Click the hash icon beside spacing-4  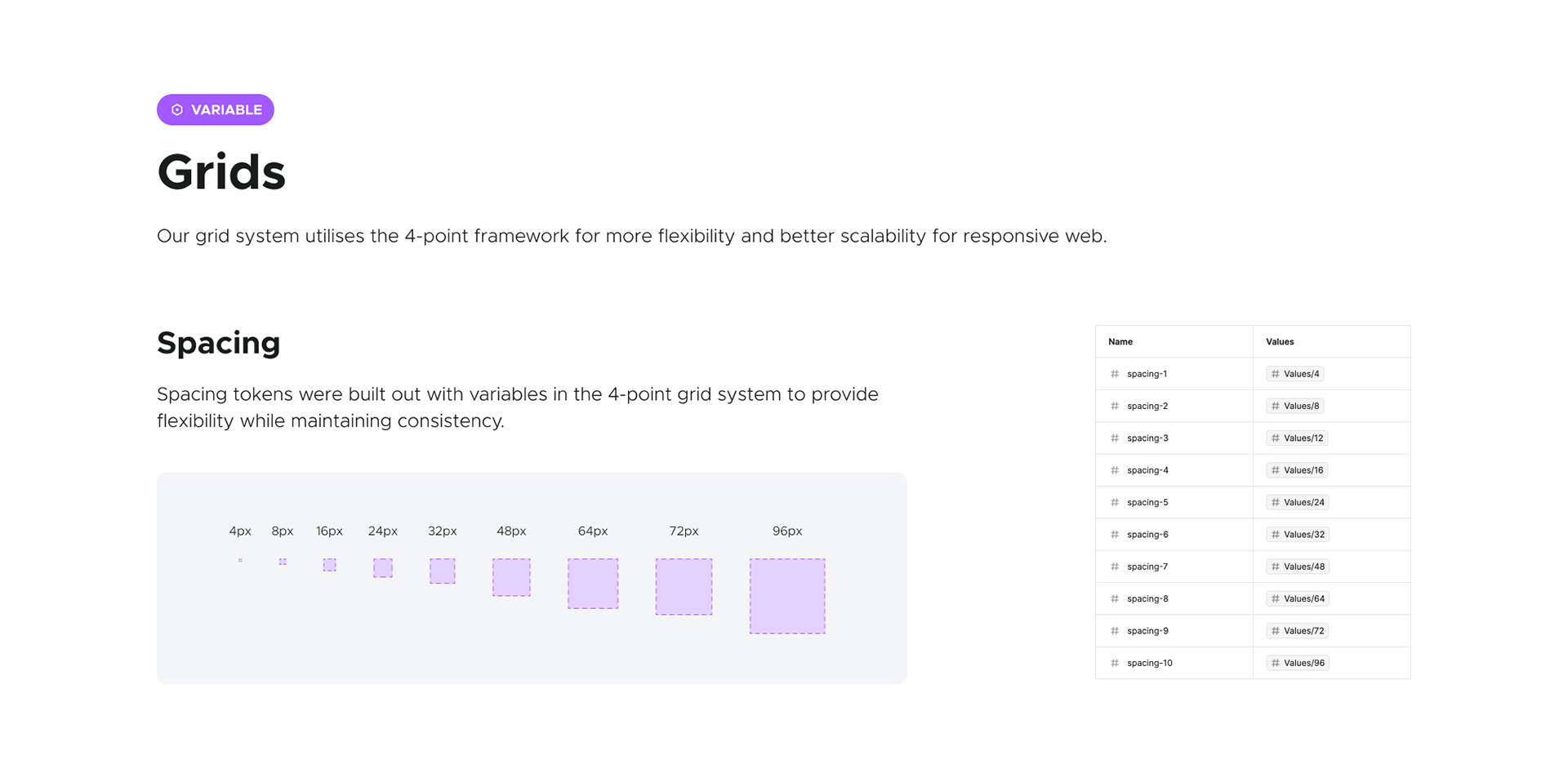click(1115, 470)
